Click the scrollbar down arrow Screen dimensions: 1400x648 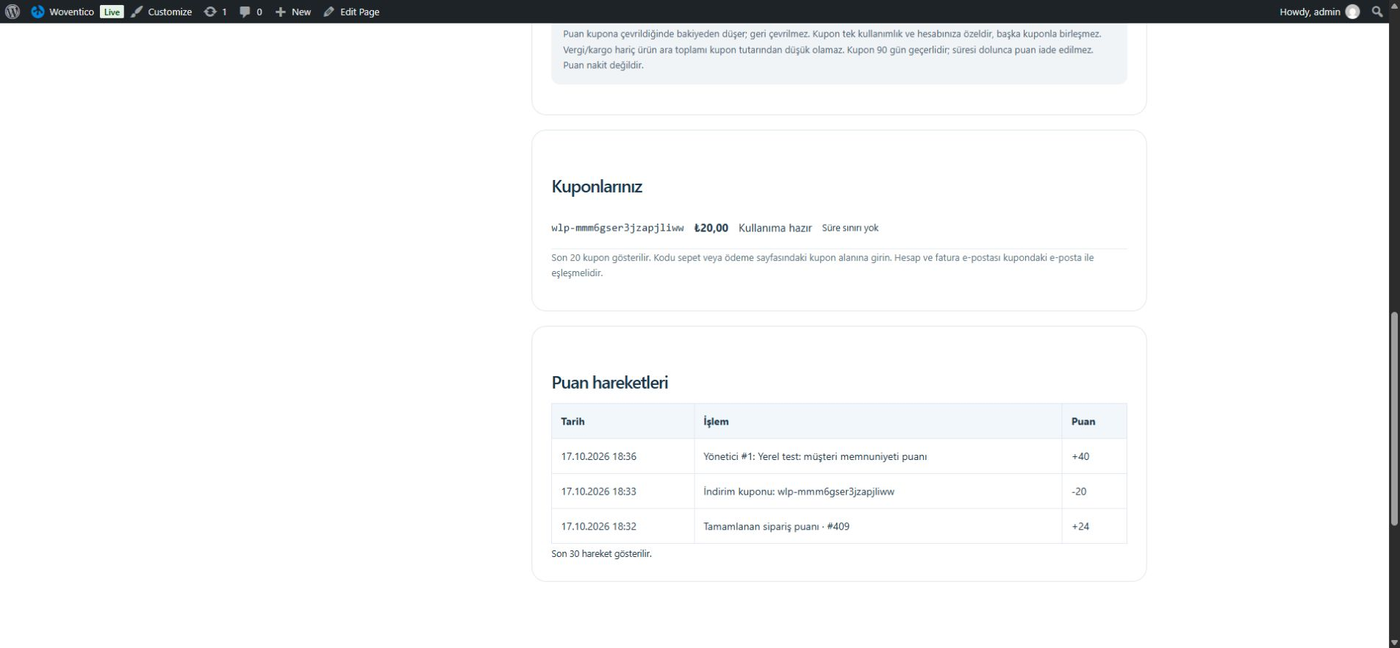coord(1394,642)
